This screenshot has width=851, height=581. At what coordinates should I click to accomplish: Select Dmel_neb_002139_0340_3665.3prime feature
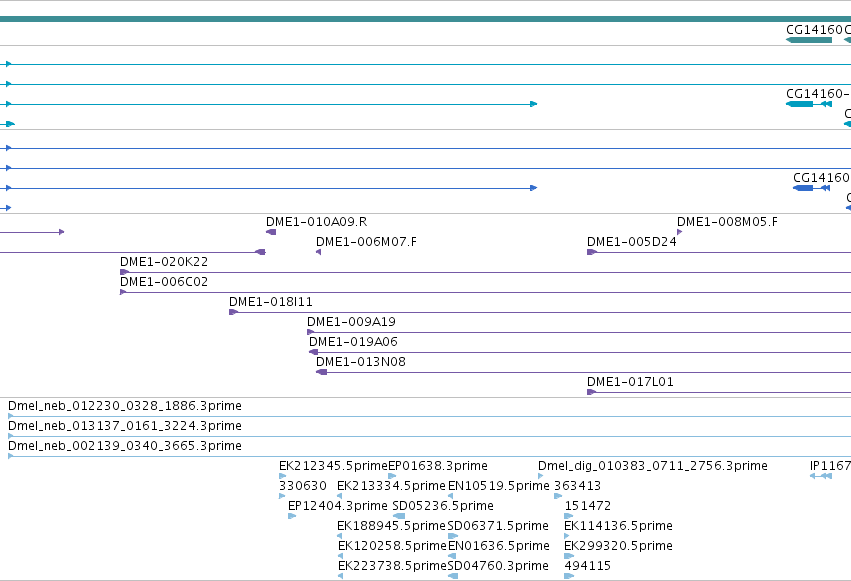pos(125,446)
